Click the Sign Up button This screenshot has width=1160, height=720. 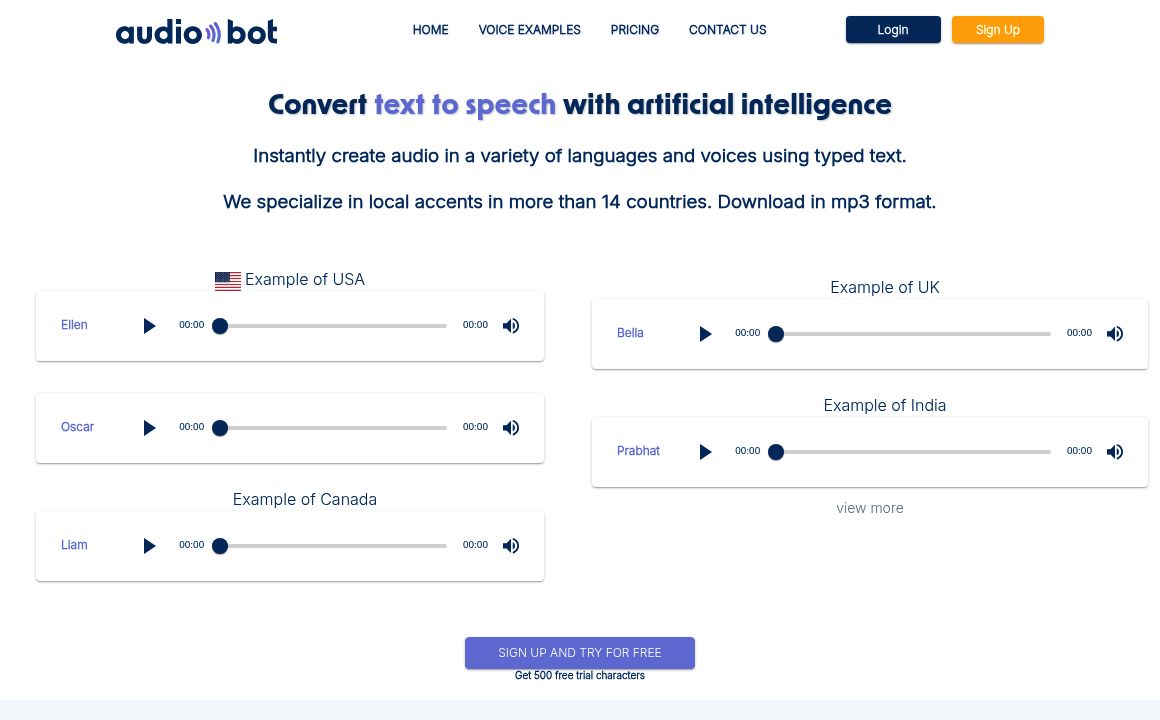[x=997, y=30]
